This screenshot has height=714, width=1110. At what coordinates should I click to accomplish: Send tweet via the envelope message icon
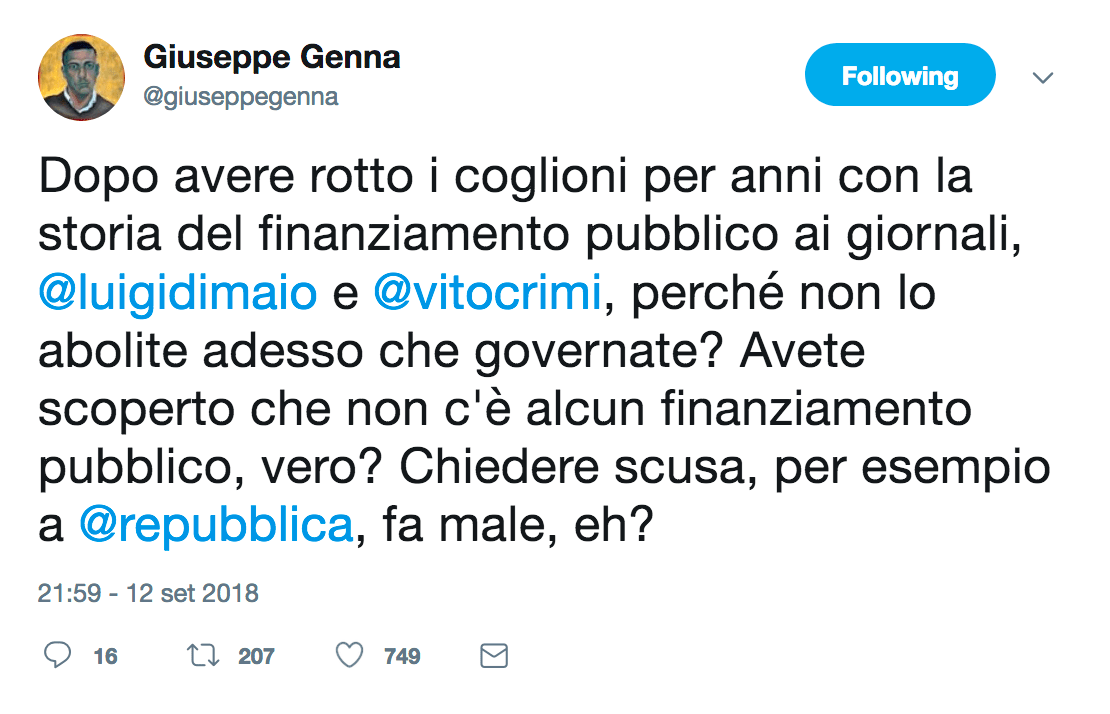(x=494, y=656)
